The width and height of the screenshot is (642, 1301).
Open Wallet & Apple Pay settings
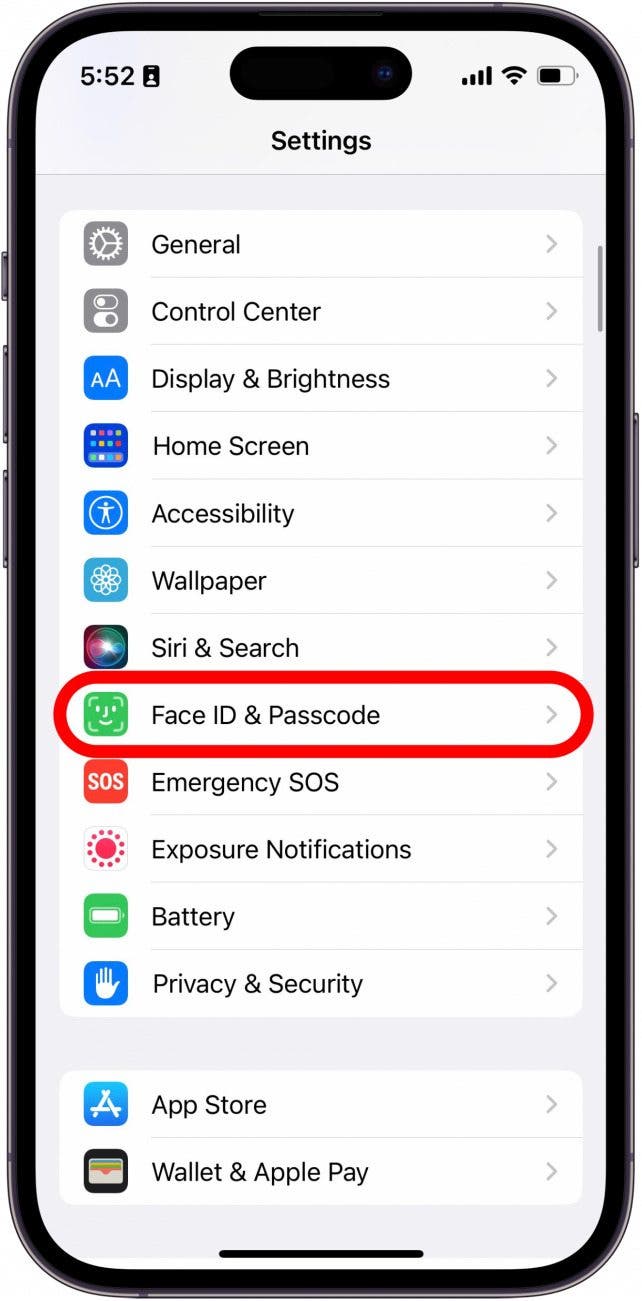pos(321,1172)
